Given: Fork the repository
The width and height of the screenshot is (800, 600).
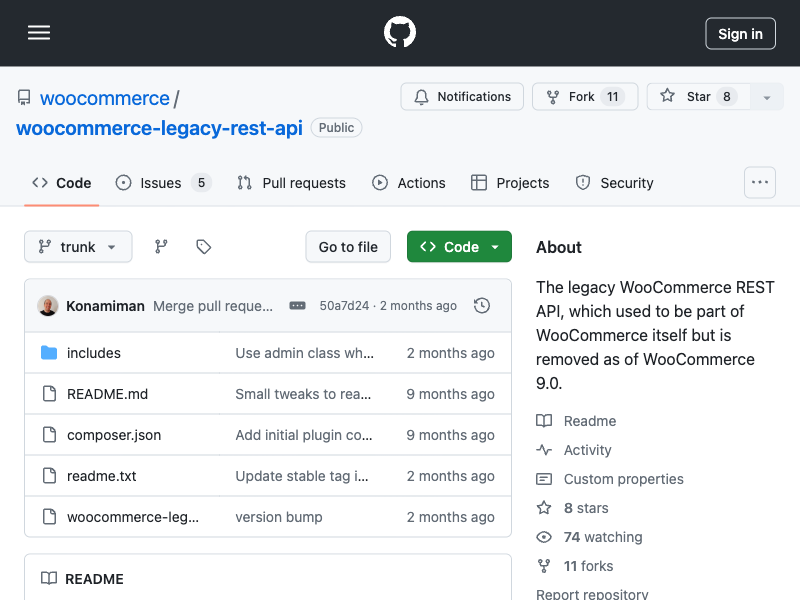Looking at the screenshot, I should [x=585, y=96].
